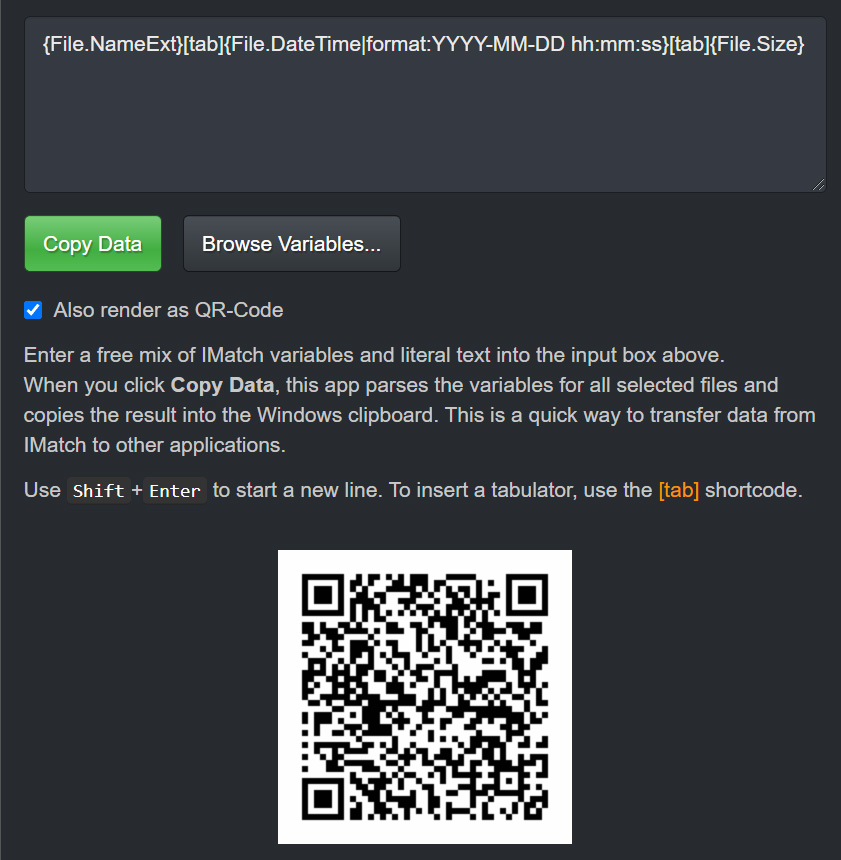841x860 pixels.
Task: Click the generated QR code image
Action: (425, 697)
